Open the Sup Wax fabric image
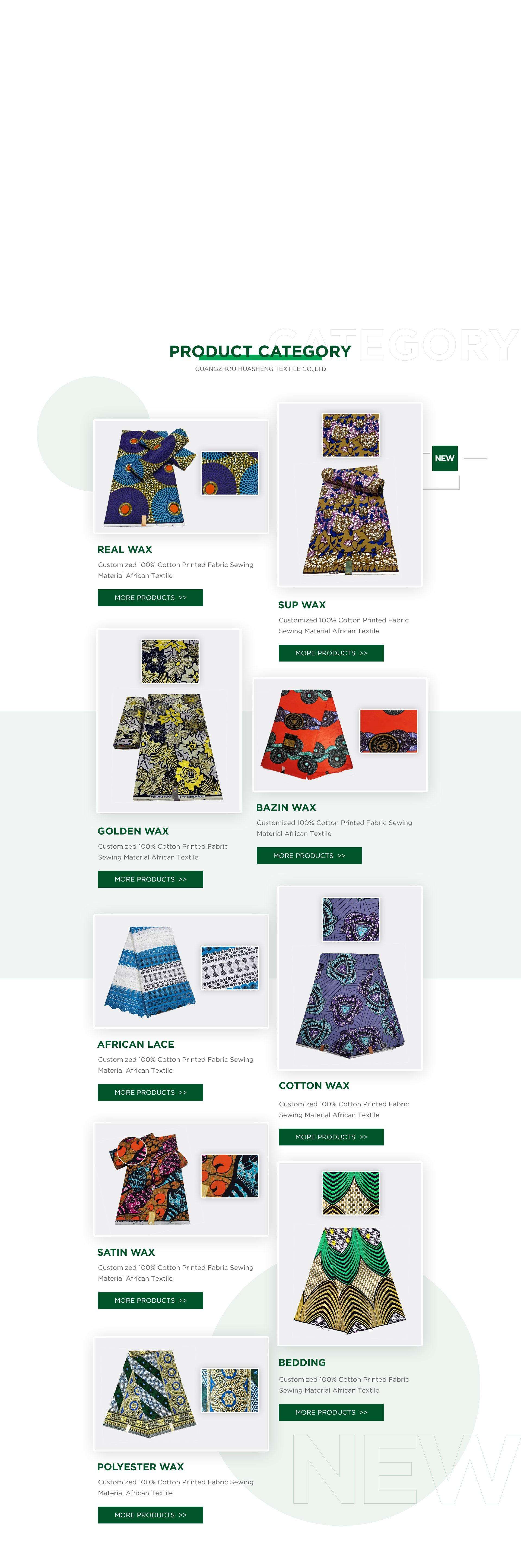Image resolution: width=521 pixels, height=1568 pixels. (x=350, y=494)
